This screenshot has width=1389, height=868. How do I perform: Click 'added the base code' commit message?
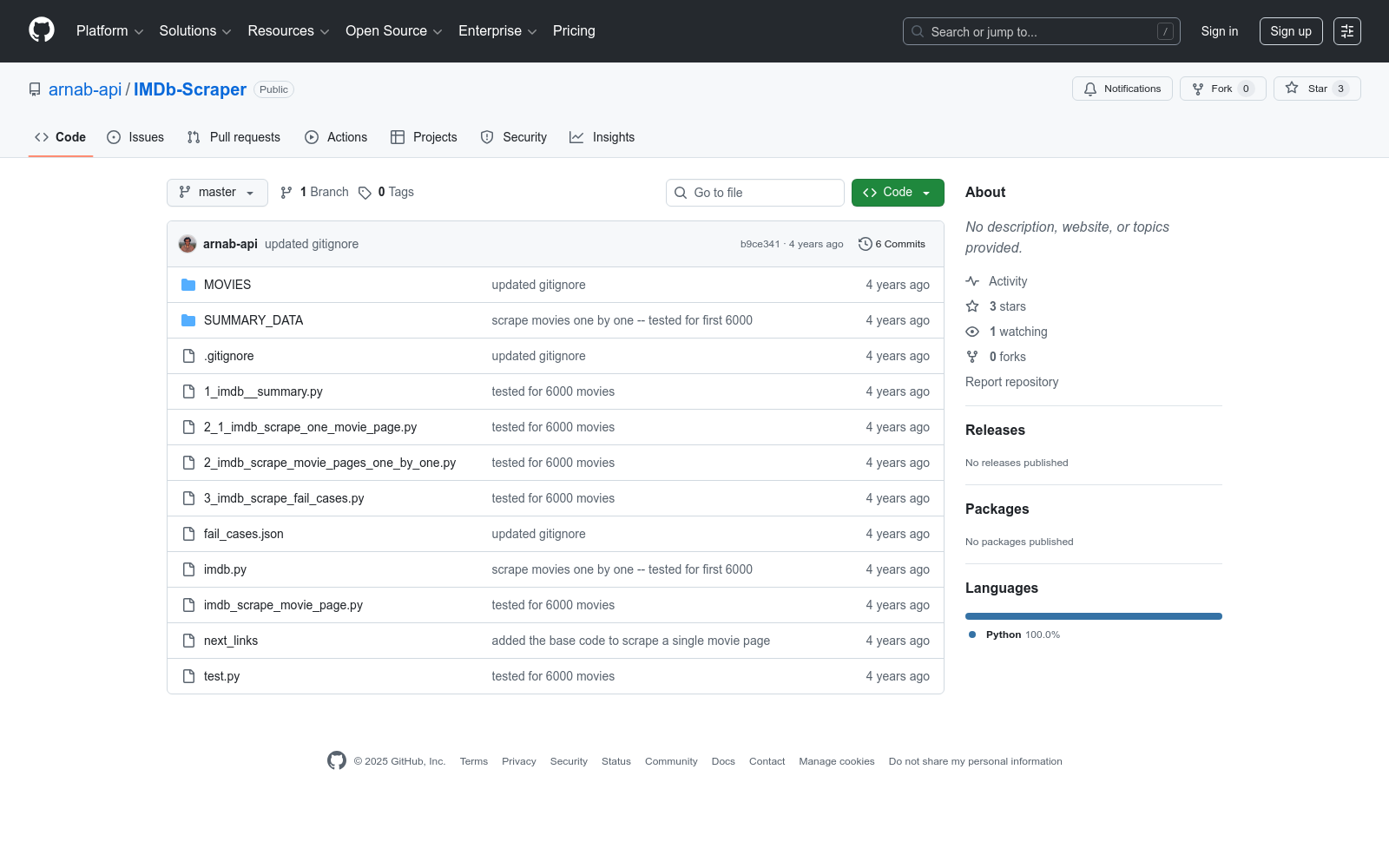(630, 641)
